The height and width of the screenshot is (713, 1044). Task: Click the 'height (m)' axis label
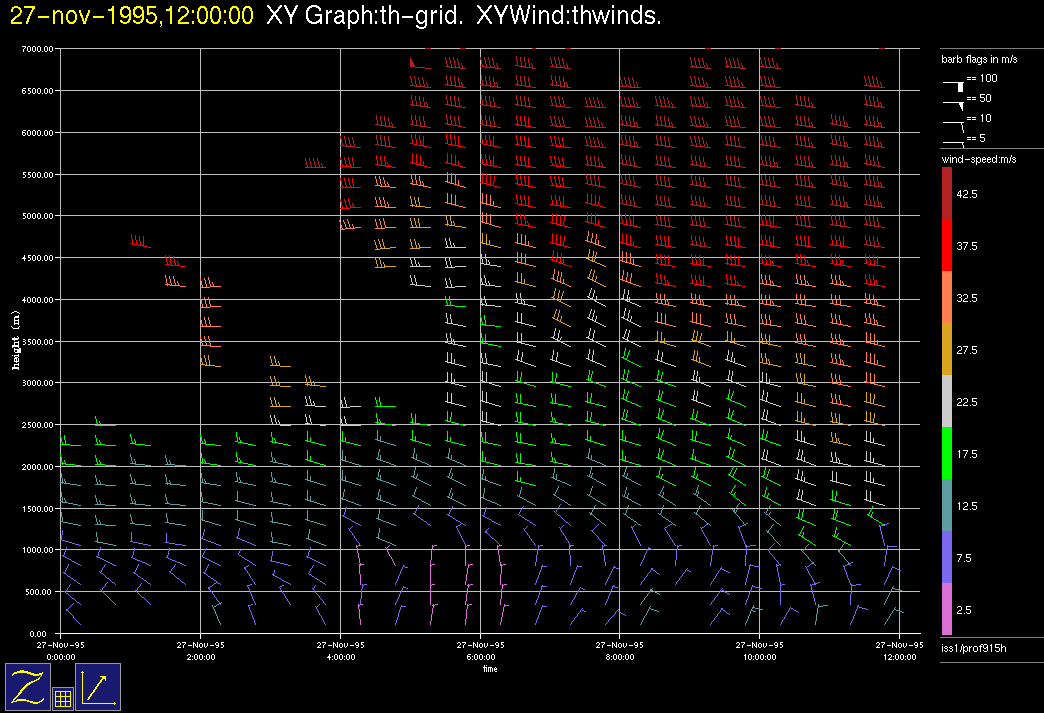(x=16, y=340)
